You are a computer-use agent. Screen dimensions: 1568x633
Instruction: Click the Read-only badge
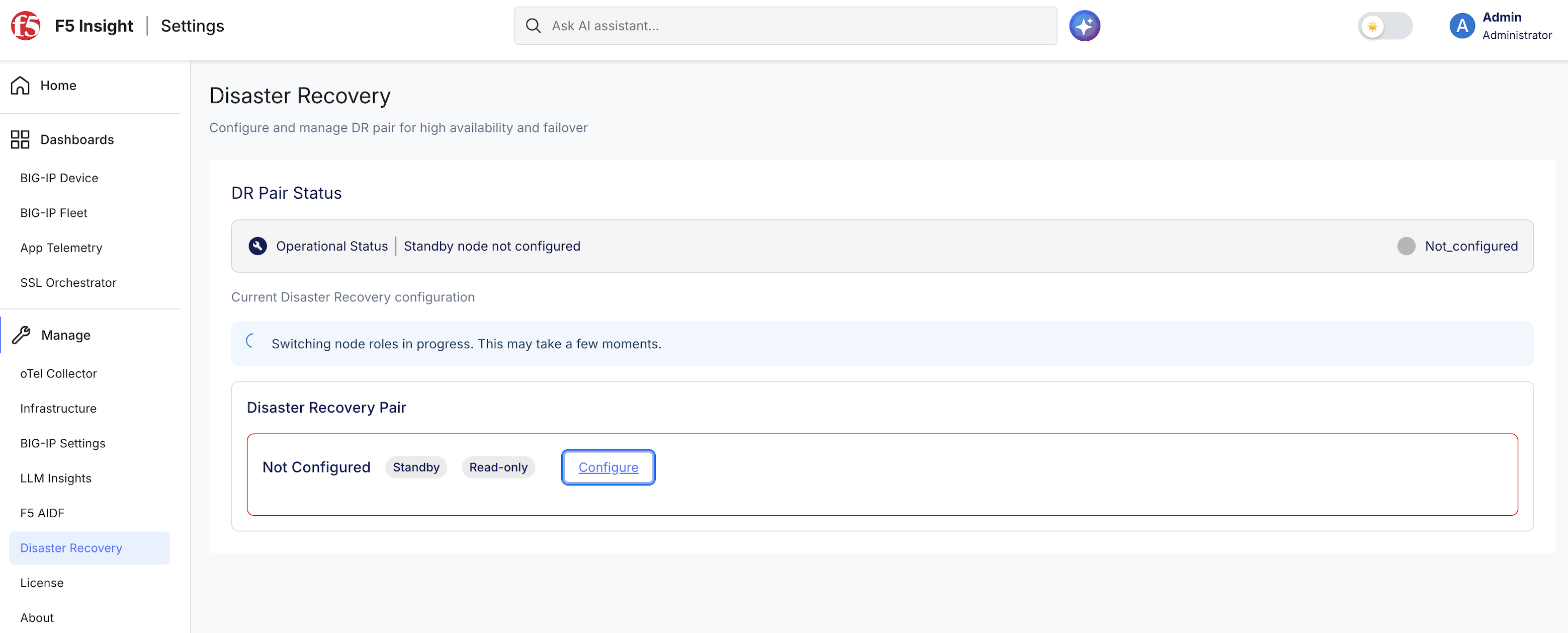[x=498, y=467]
